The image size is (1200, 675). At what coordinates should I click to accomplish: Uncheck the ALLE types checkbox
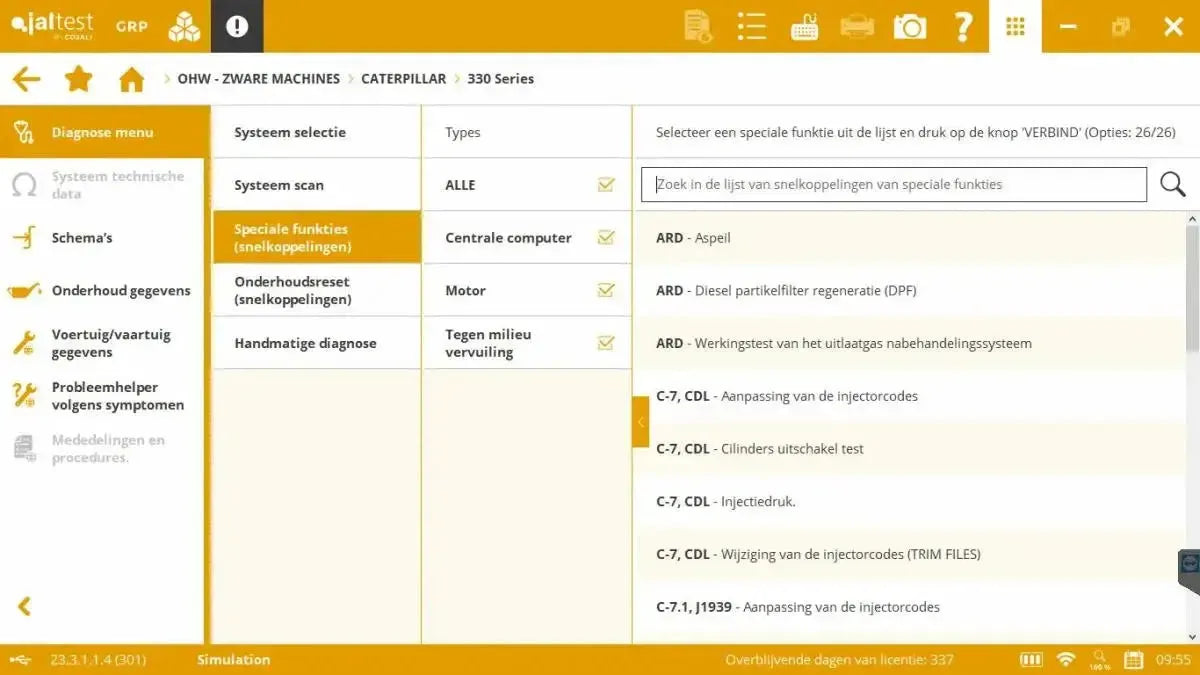pyautogui.click(x=606, y=184)
